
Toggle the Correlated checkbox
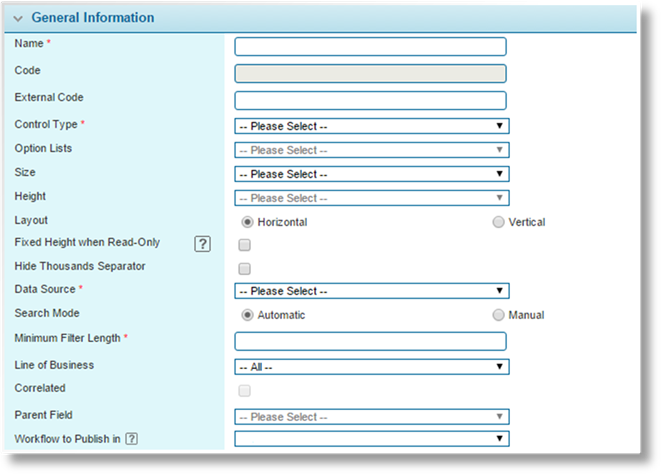[x=245, y=391]
